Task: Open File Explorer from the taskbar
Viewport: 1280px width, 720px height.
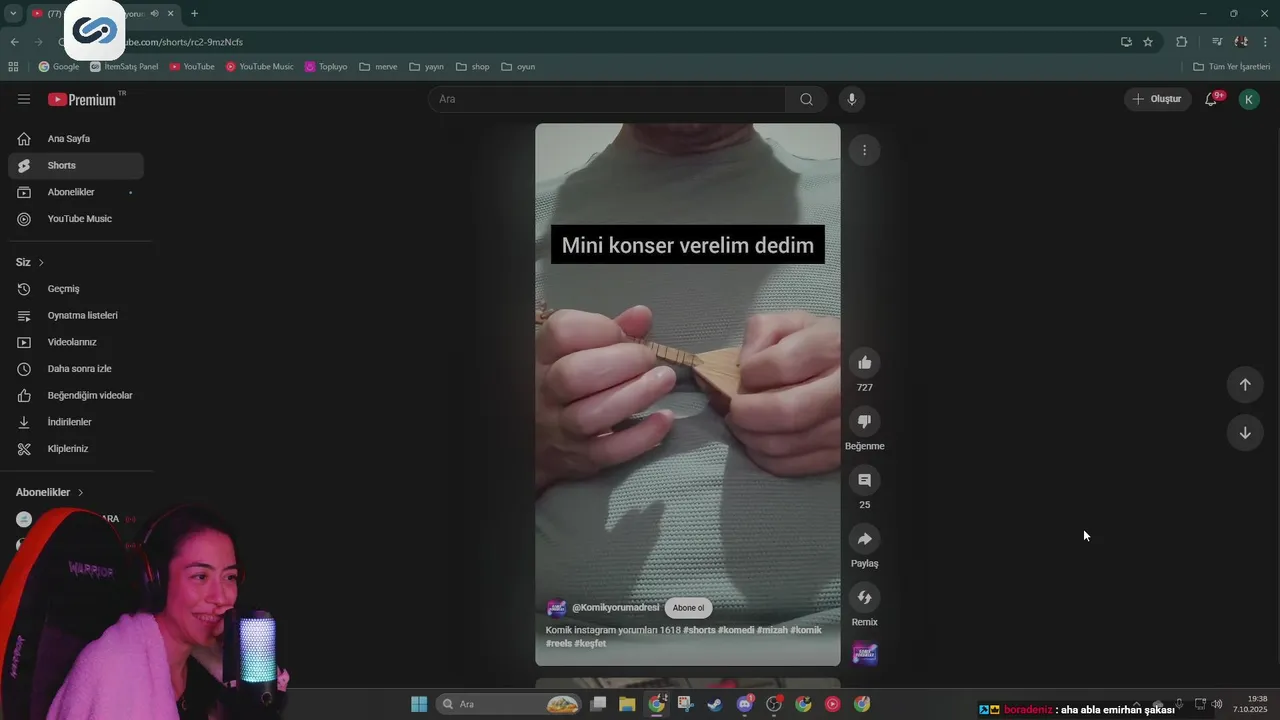Action: point(627,704)
